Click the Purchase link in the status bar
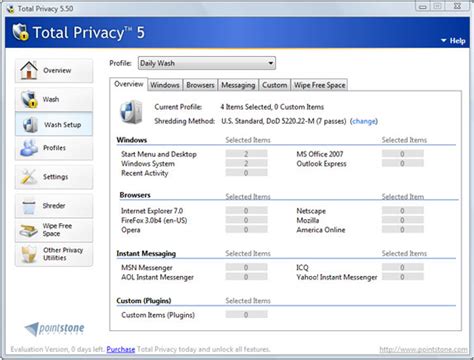Screen dimensions: 474x360 pos(121,349)
